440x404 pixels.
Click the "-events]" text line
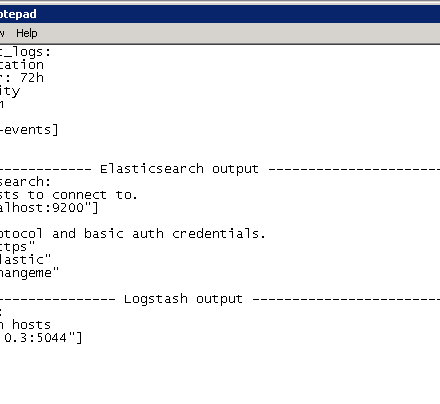(x=29, y=130)
